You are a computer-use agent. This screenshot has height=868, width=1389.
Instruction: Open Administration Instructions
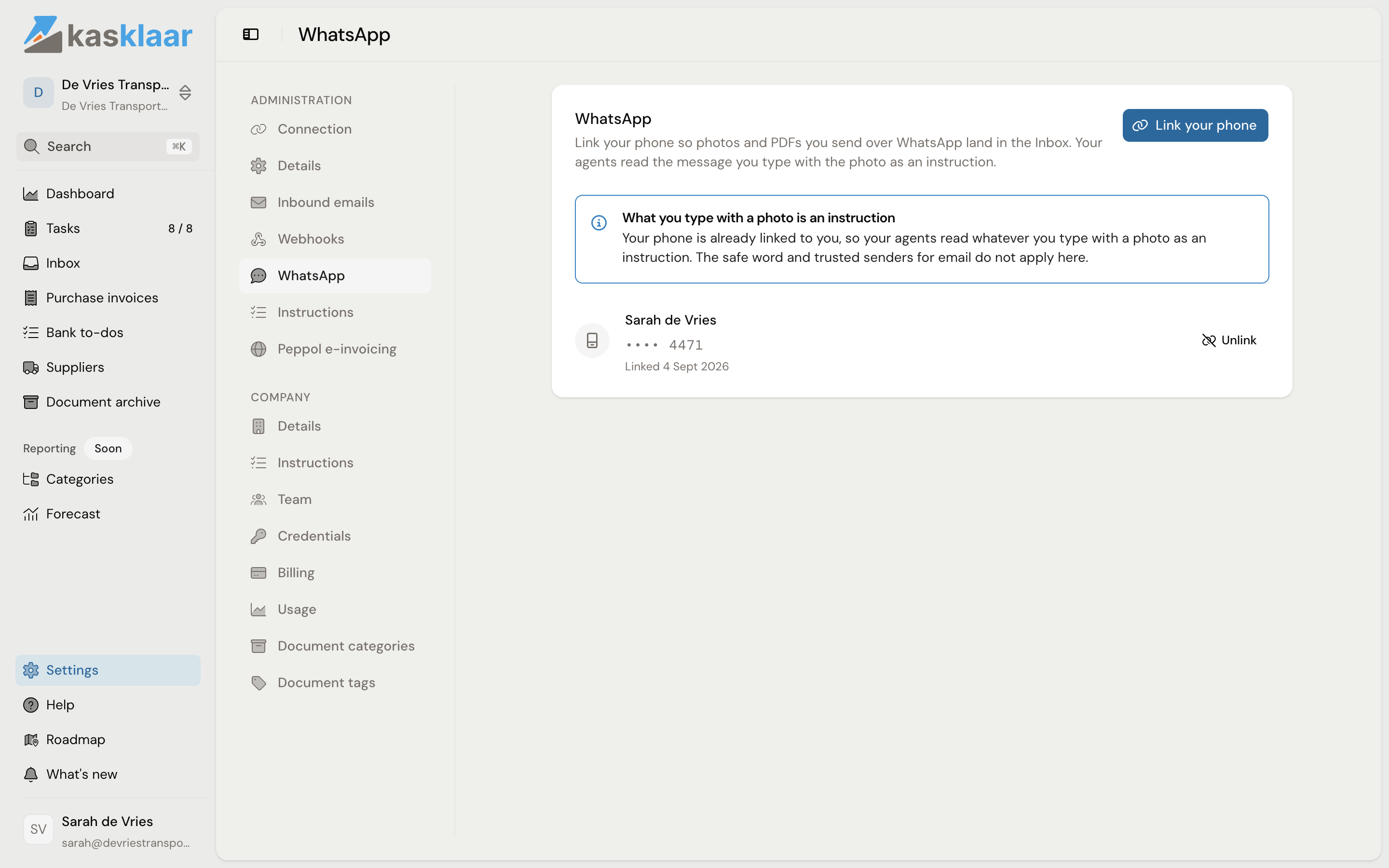tap(335, 312)
